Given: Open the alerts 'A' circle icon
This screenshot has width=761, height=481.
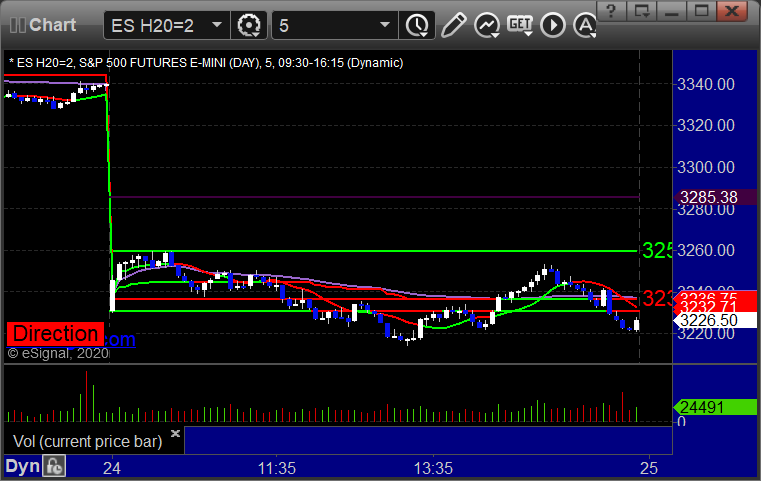Looking at the screenshot, I should click(x=582, y=23).
